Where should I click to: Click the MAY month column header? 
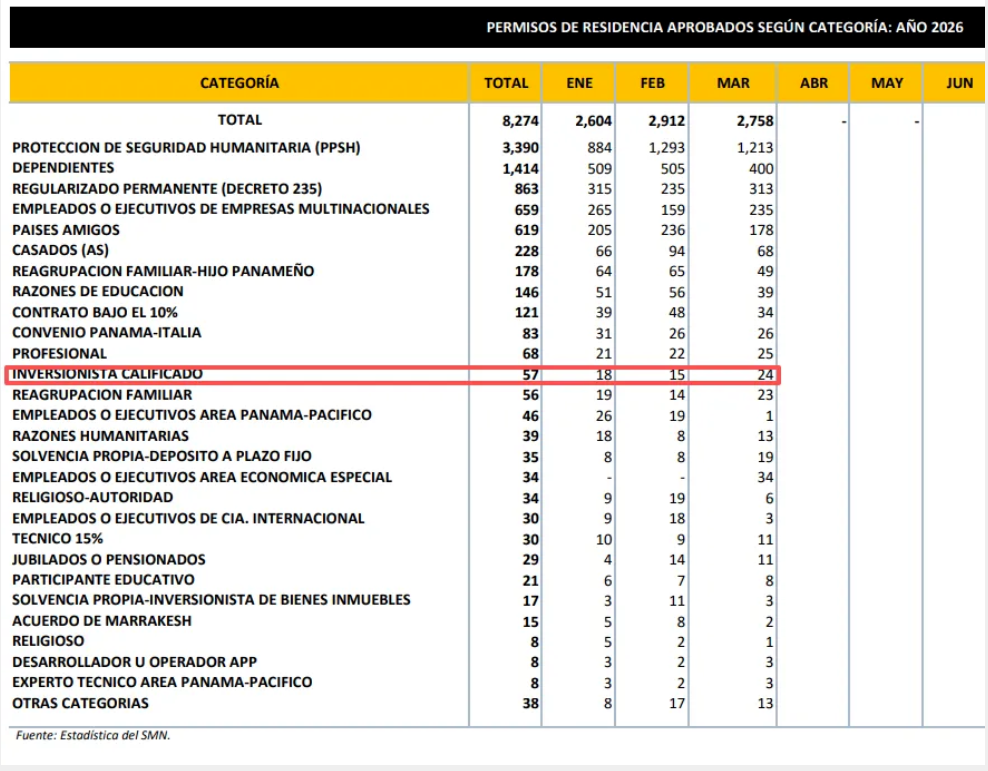click(x=887, y=83)
